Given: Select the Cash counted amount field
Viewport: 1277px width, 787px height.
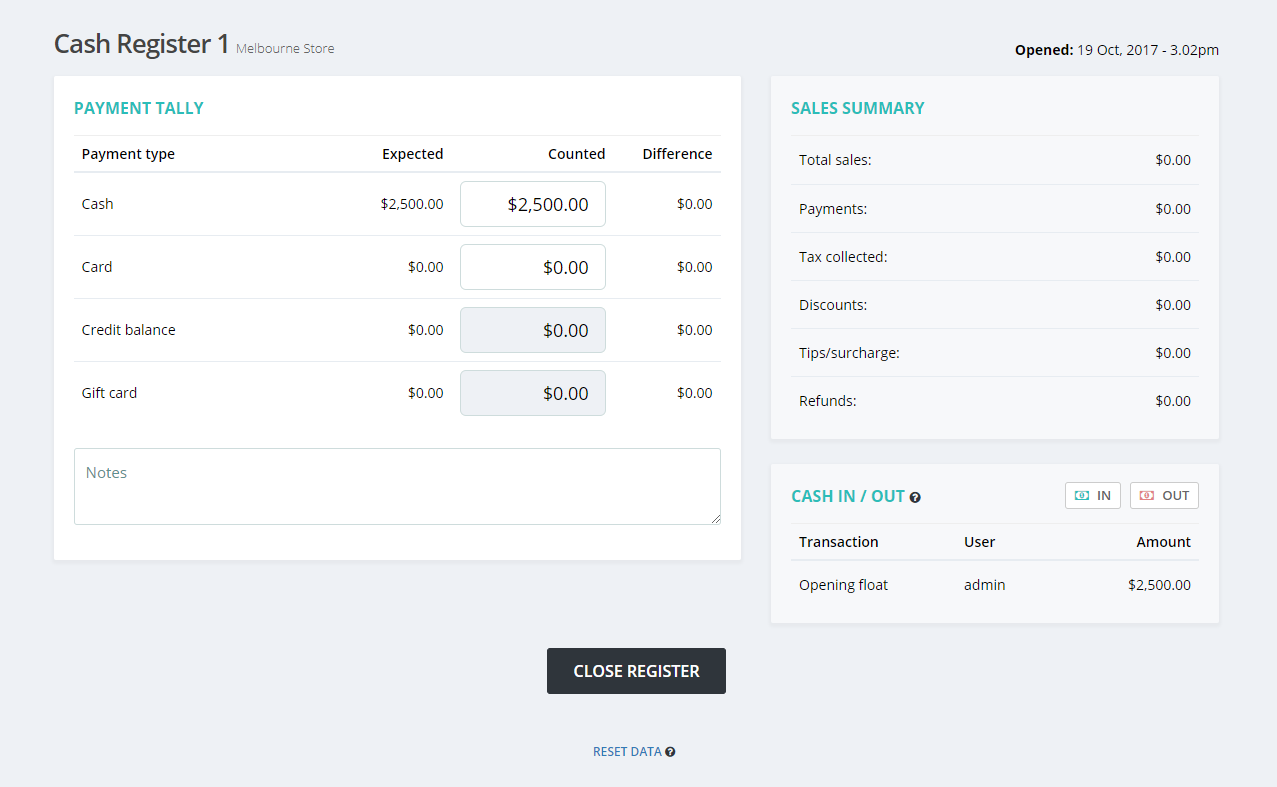Looking at the screenshot, I should pos(532,203).
